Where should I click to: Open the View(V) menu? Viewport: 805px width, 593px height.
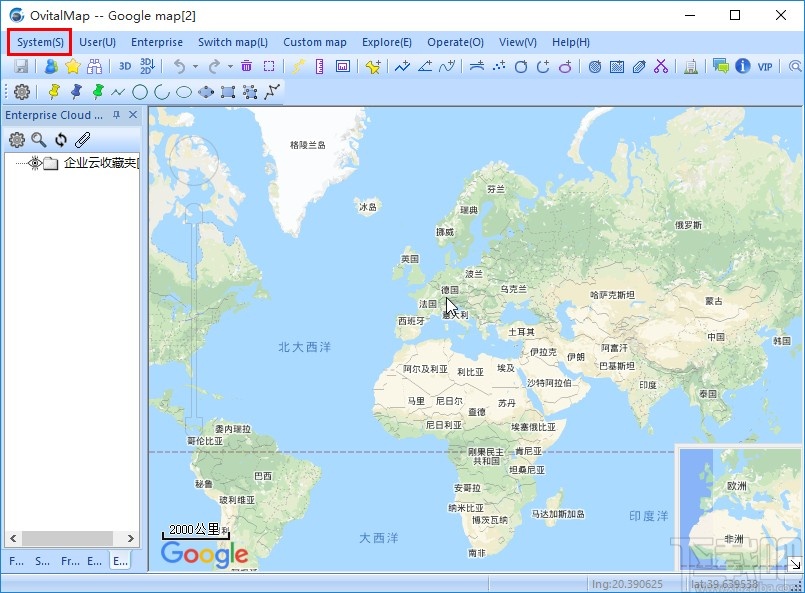point(518,42)
